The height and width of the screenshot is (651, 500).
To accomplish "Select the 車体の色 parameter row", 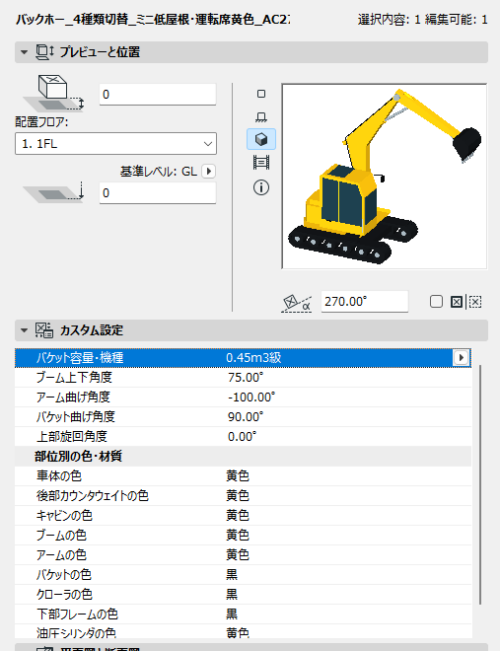I will pyautogui.click(x=243, y=476).
